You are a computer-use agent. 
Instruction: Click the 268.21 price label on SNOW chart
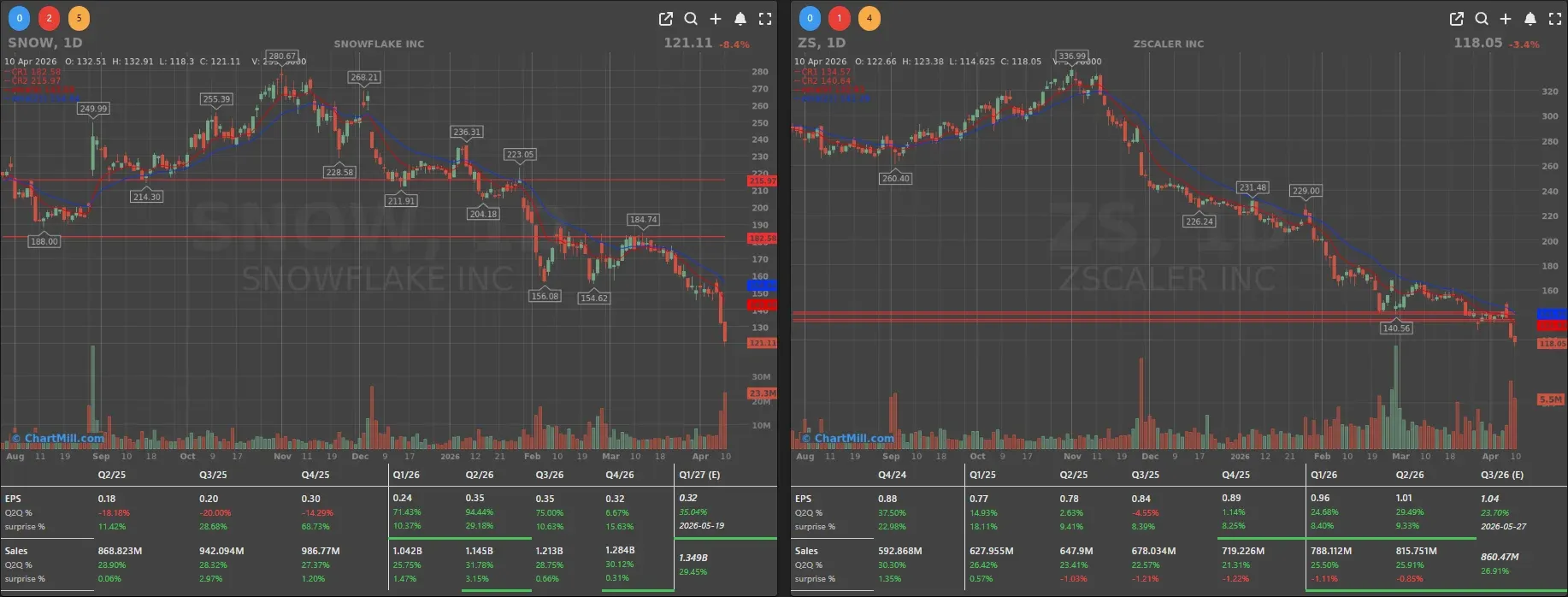[x=364, y=77]
